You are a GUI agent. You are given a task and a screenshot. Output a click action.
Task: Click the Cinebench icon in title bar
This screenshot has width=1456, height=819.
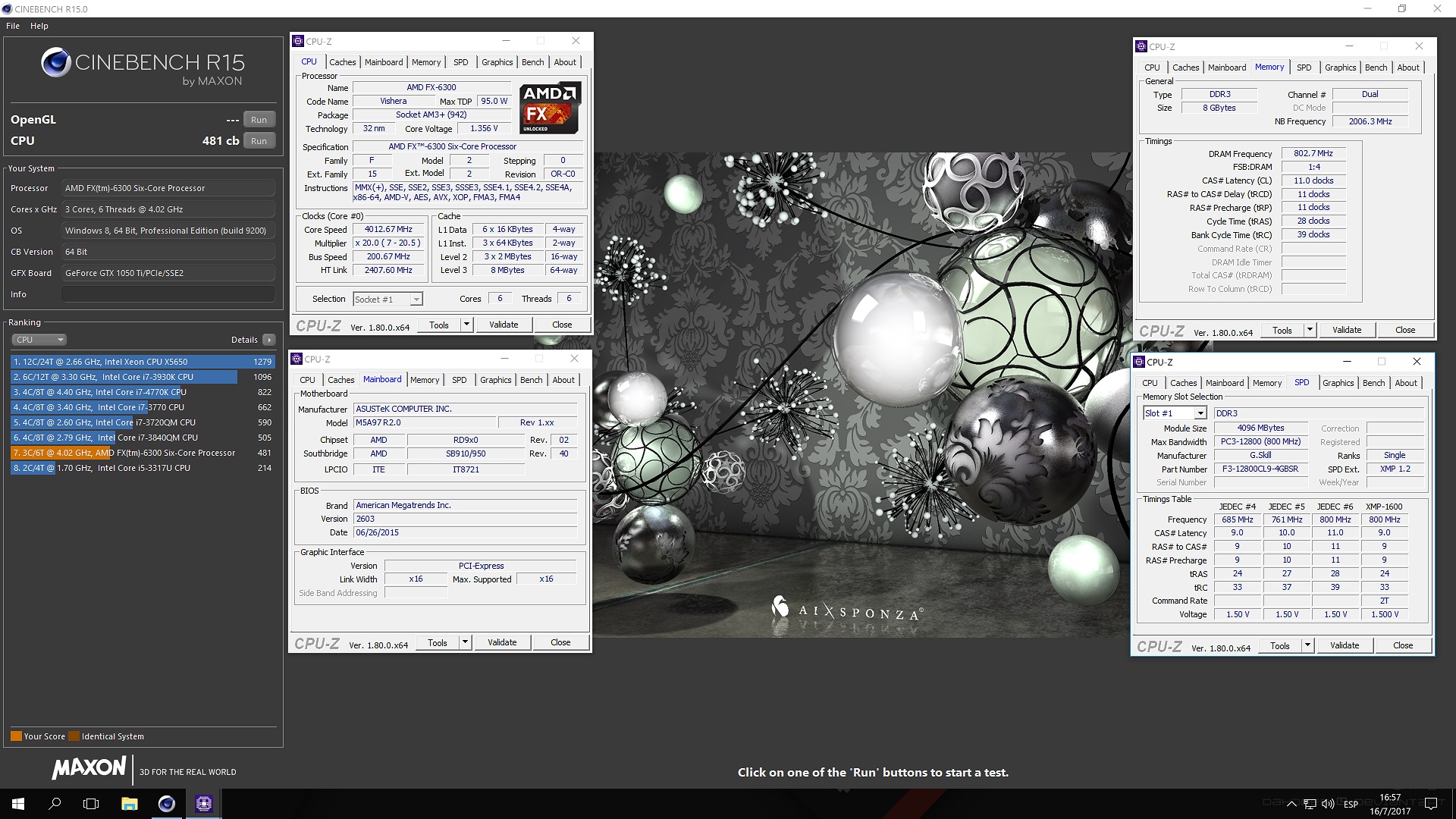click(8, 9)
